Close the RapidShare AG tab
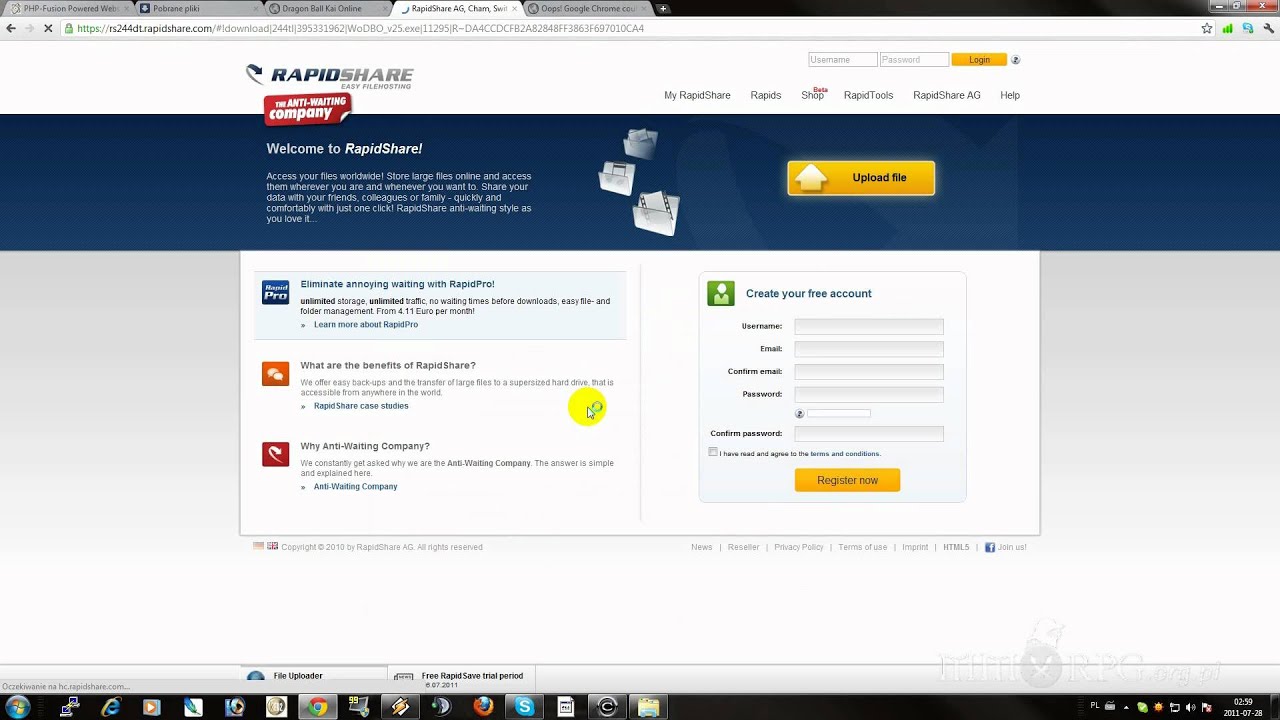The height and width of the screenshot is (720, 1280). (516, 8)
